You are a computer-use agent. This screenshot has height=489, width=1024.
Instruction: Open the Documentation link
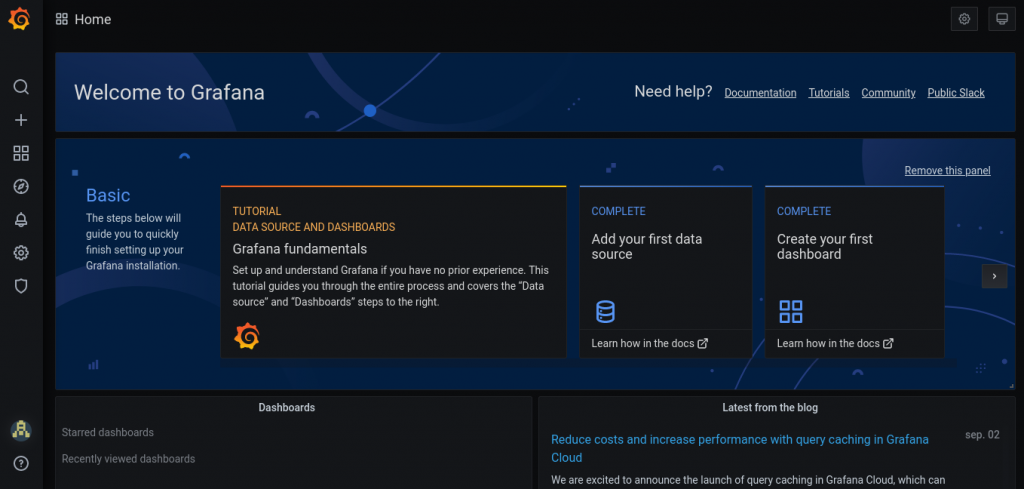pos(760,93)
